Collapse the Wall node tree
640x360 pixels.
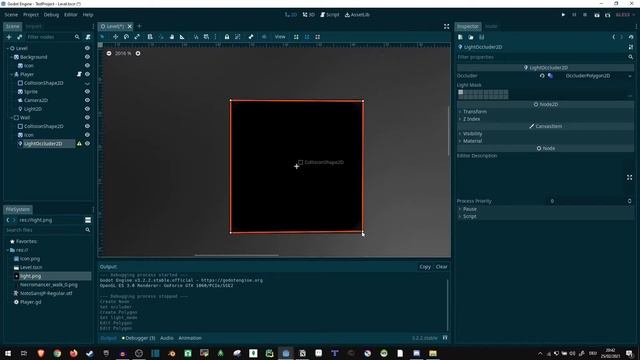point(11,118)
